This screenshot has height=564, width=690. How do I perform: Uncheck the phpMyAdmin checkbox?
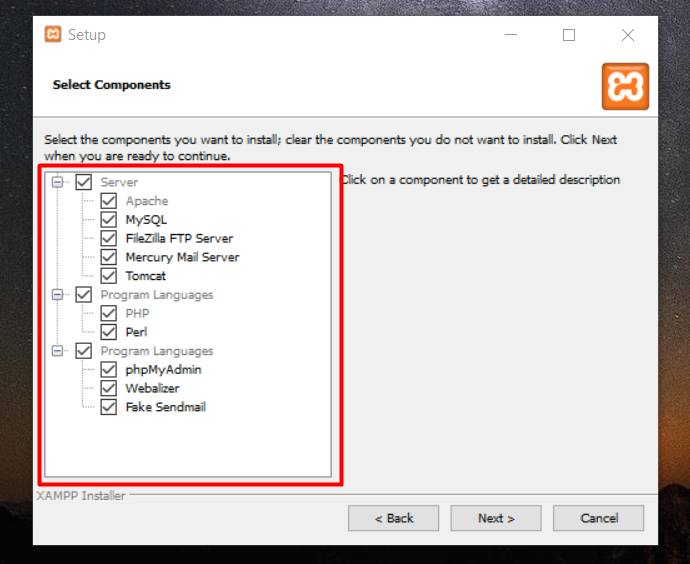pos(109,370)
